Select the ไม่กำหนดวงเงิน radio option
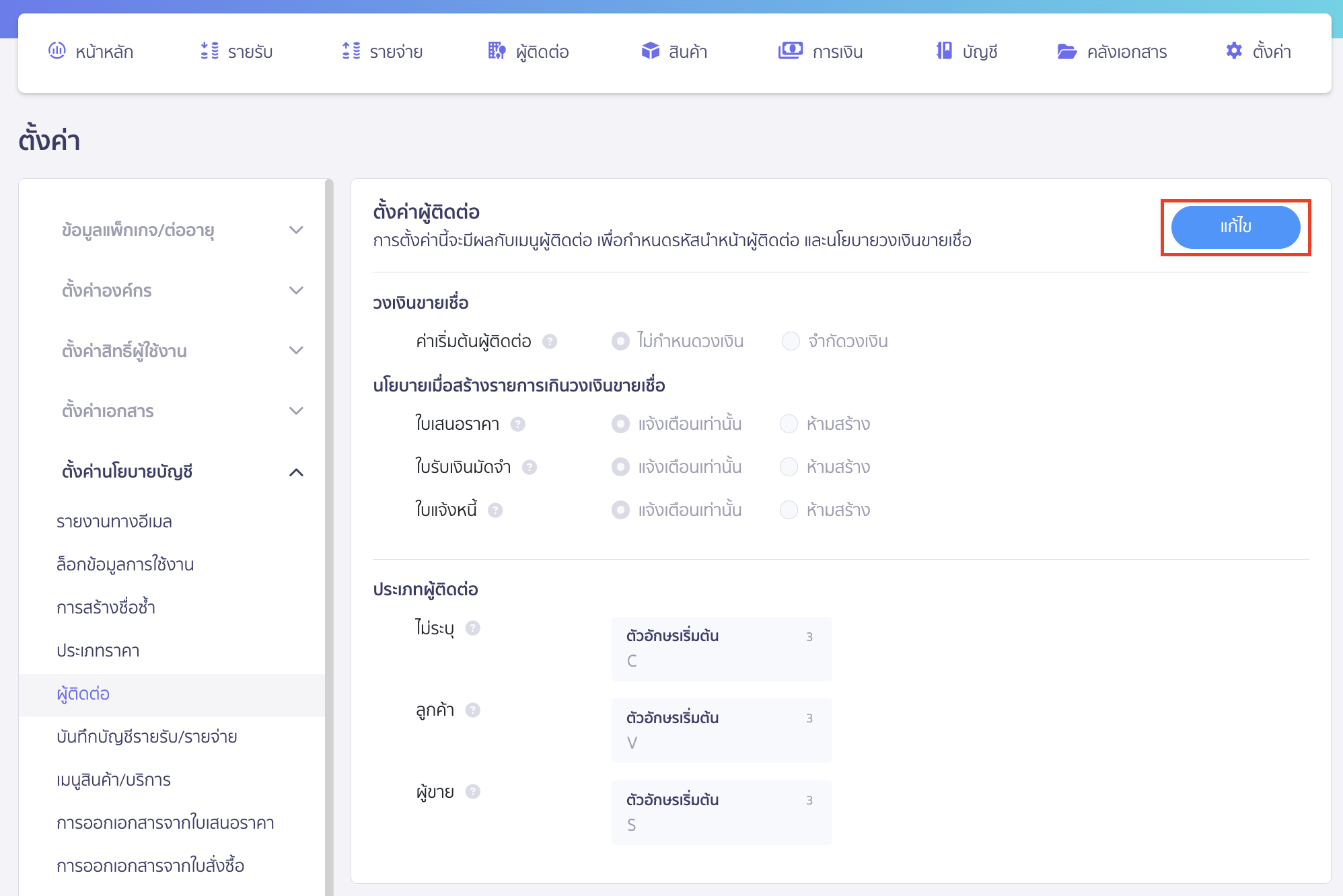This screenshot has width=1343, height=896. tap(620, 341)
